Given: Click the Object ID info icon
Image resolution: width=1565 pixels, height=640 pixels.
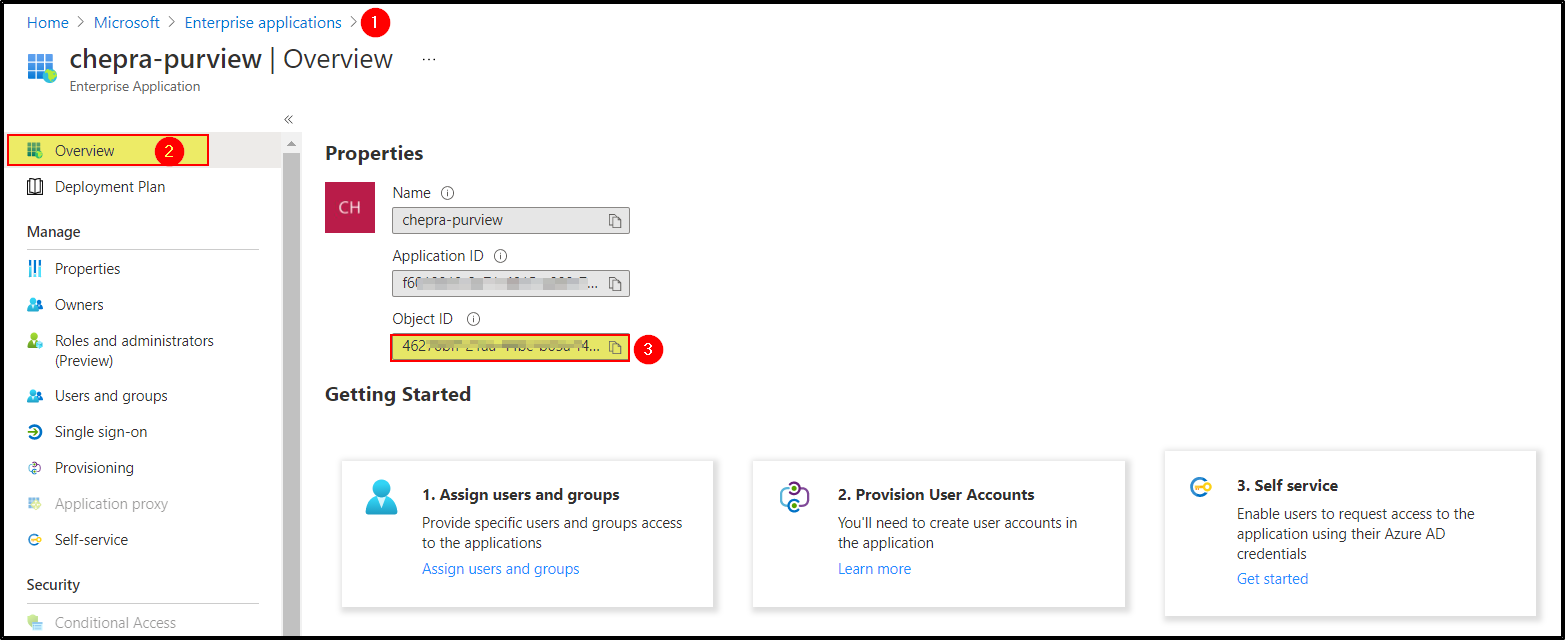Looking at the screenshot, I should click(x=474, y=319).
